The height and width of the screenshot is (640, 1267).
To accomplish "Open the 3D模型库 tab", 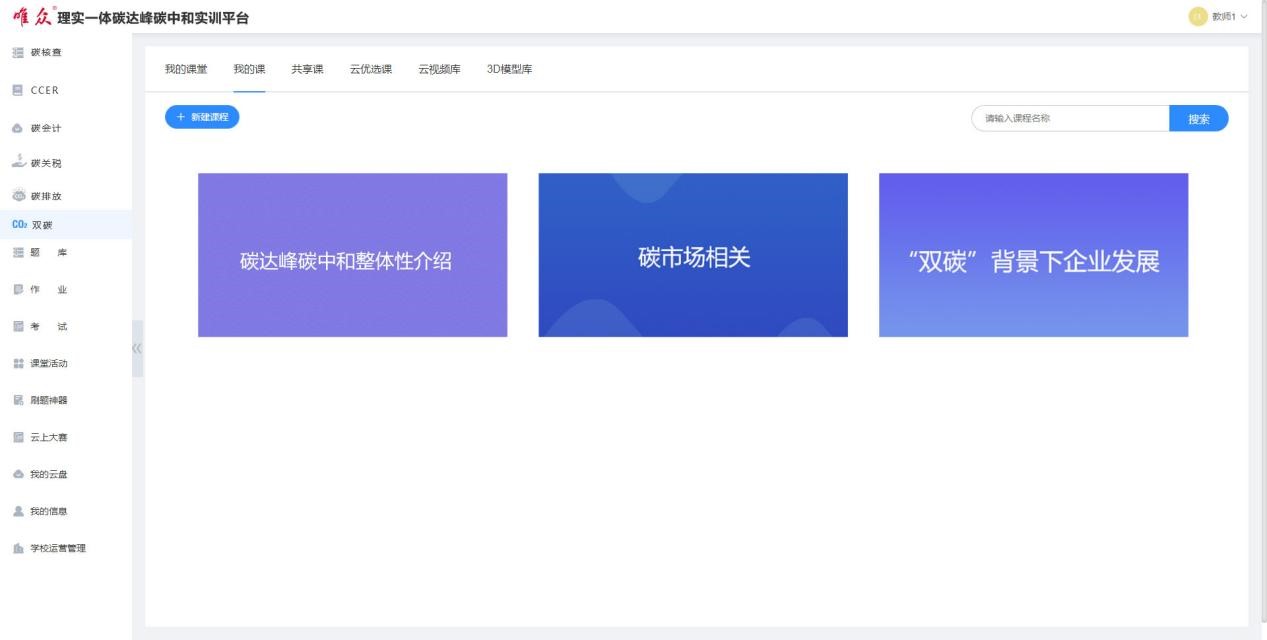I will point(509,69).
